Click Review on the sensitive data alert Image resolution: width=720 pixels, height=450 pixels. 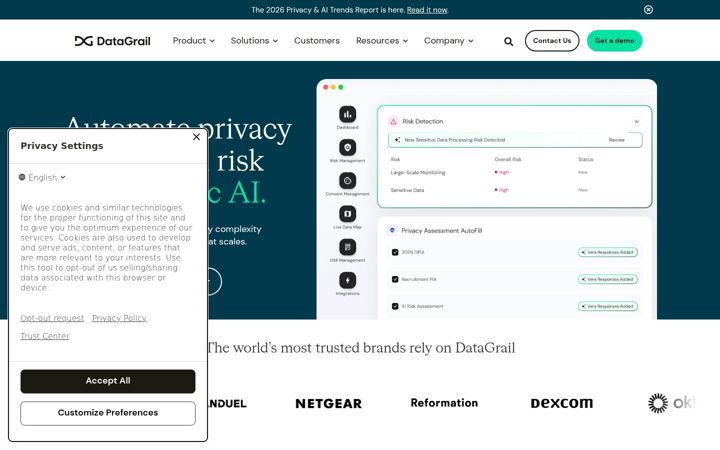pos(616,140)
